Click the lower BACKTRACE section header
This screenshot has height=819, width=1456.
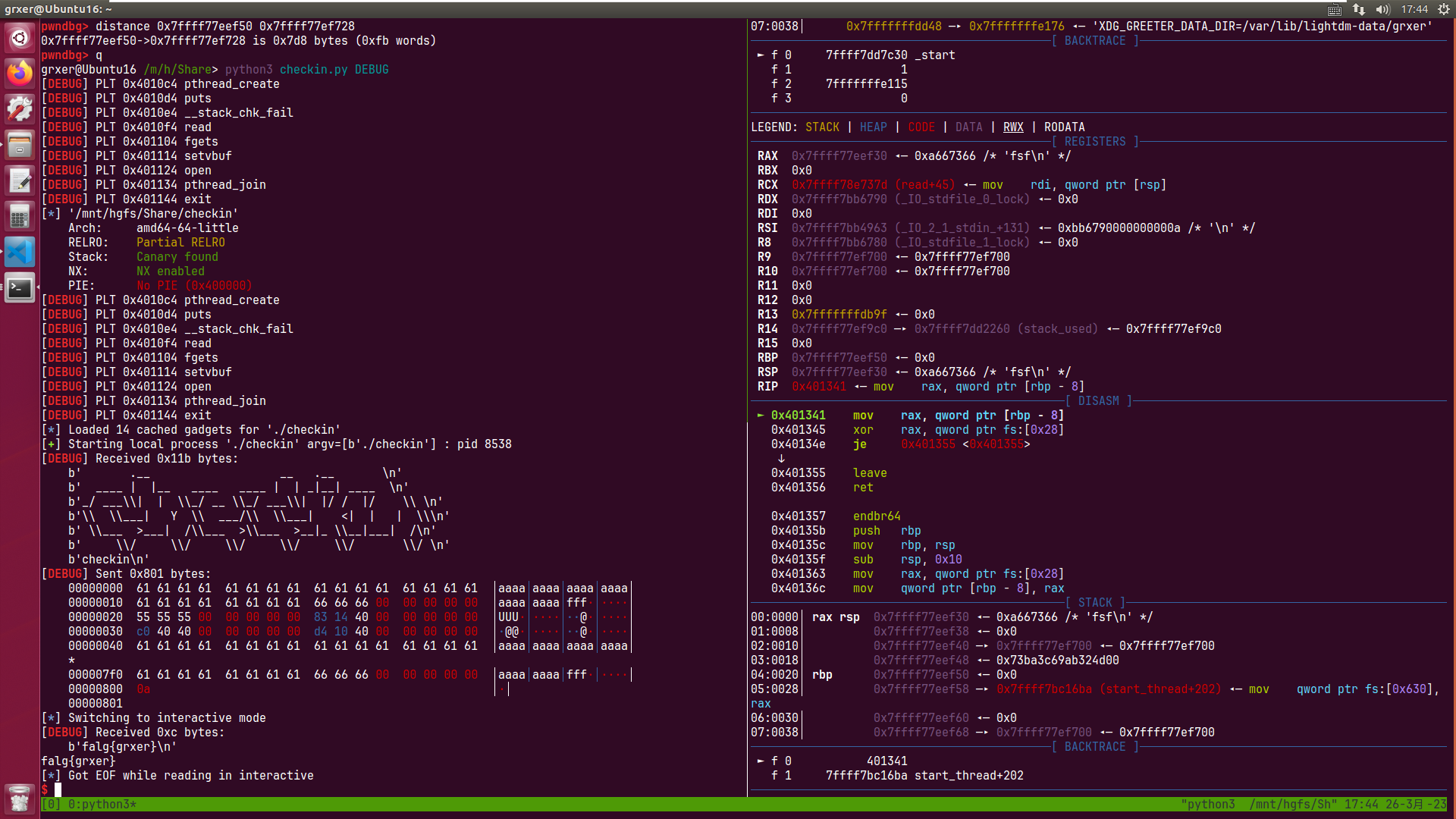tap(1095, 747)
